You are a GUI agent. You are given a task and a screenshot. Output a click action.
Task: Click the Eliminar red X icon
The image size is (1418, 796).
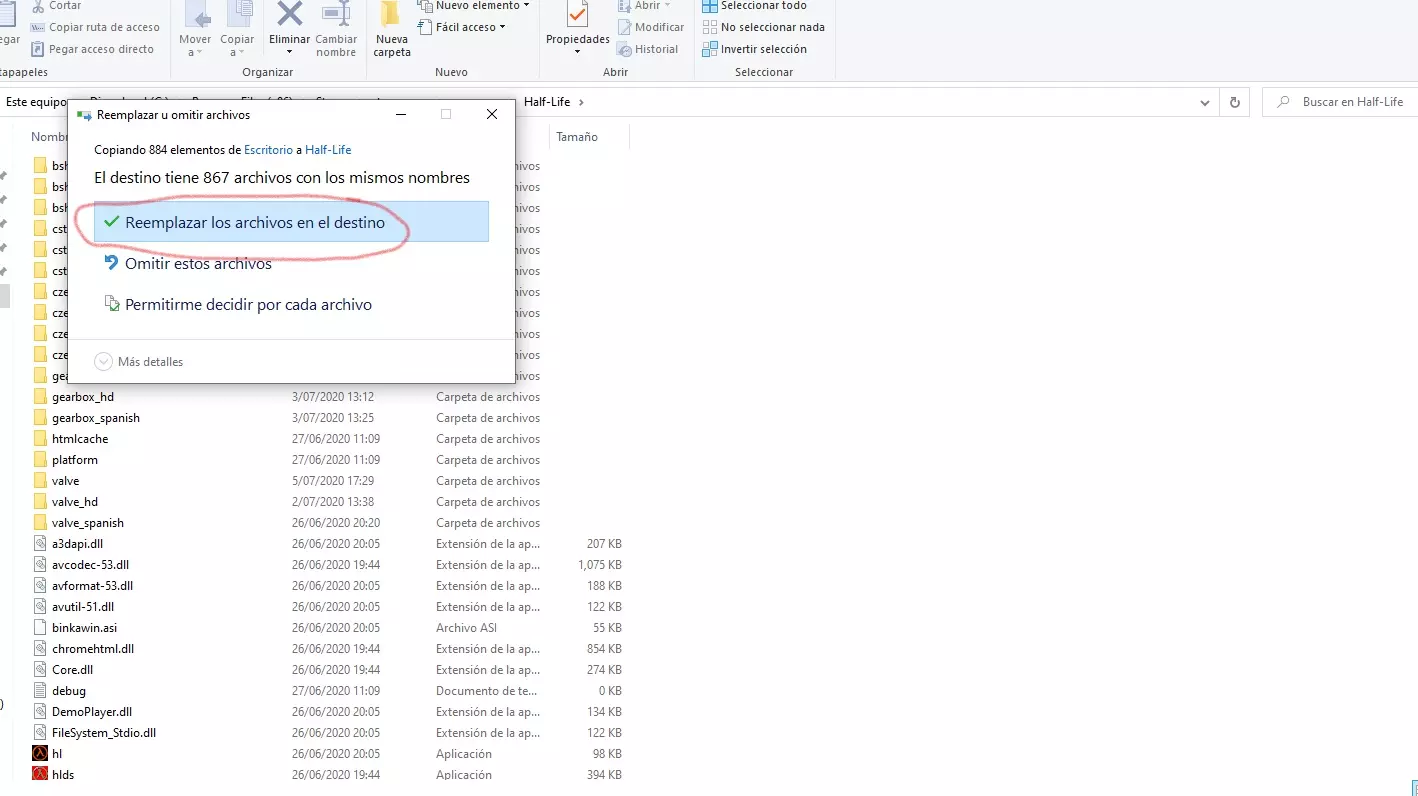point(289,15)
